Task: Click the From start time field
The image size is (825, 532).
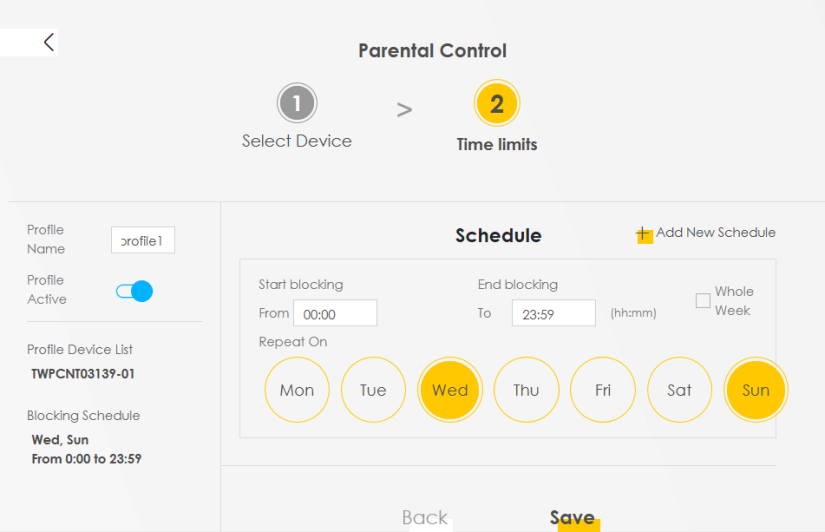Action: click(335, 314)
